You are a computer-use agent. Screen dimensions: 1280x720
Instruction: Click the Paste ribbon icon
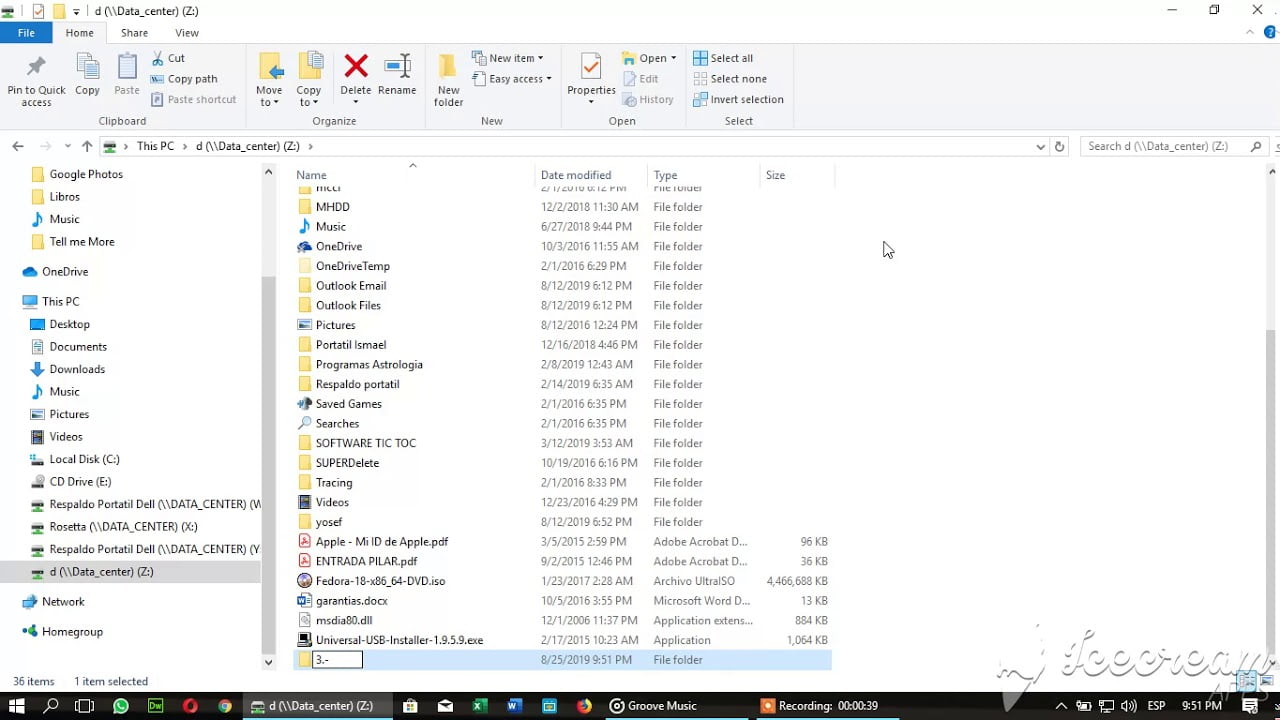point(127,68)
